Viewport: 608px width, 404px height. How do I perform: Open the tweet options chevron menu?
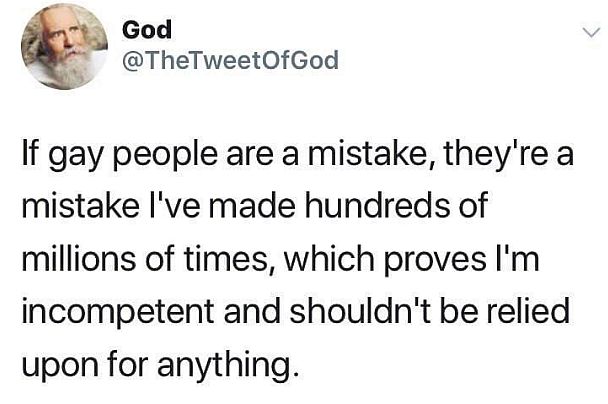pos(589,34)
